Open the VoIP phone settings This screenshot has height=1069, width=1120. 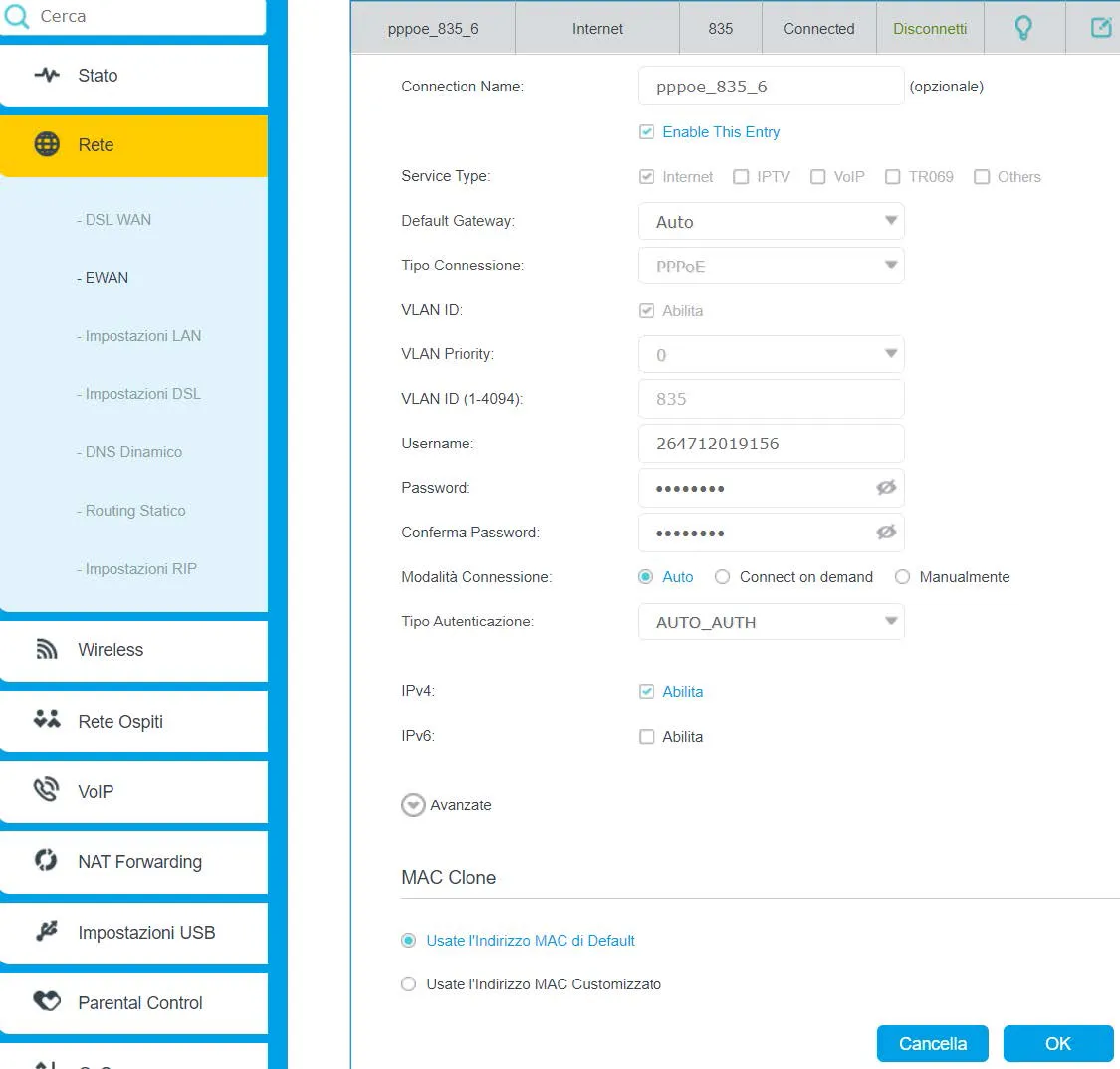[96, 792]
